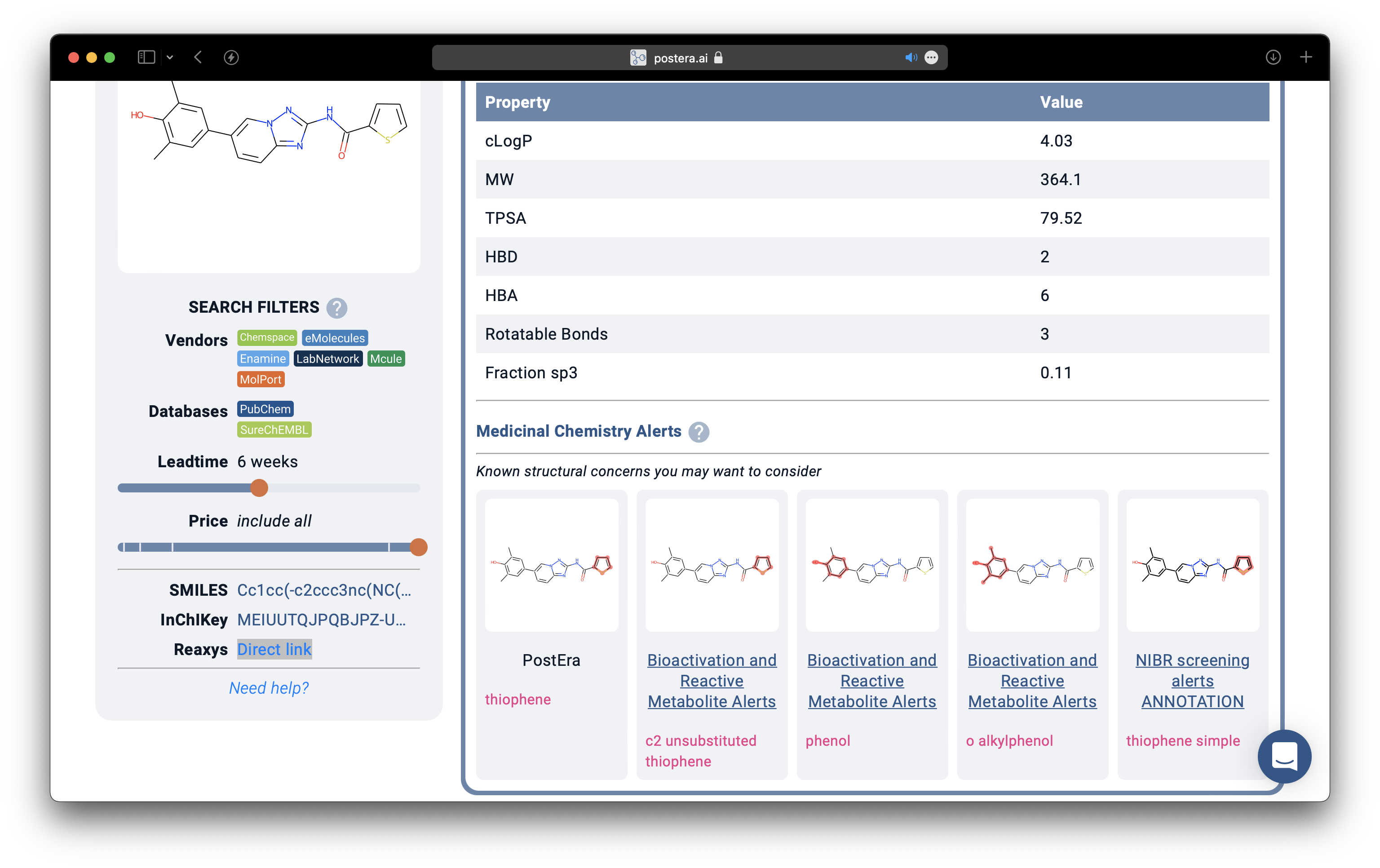Go back with the back arrow
Viewport: 1380px width, 868px height.
point(198,58)
